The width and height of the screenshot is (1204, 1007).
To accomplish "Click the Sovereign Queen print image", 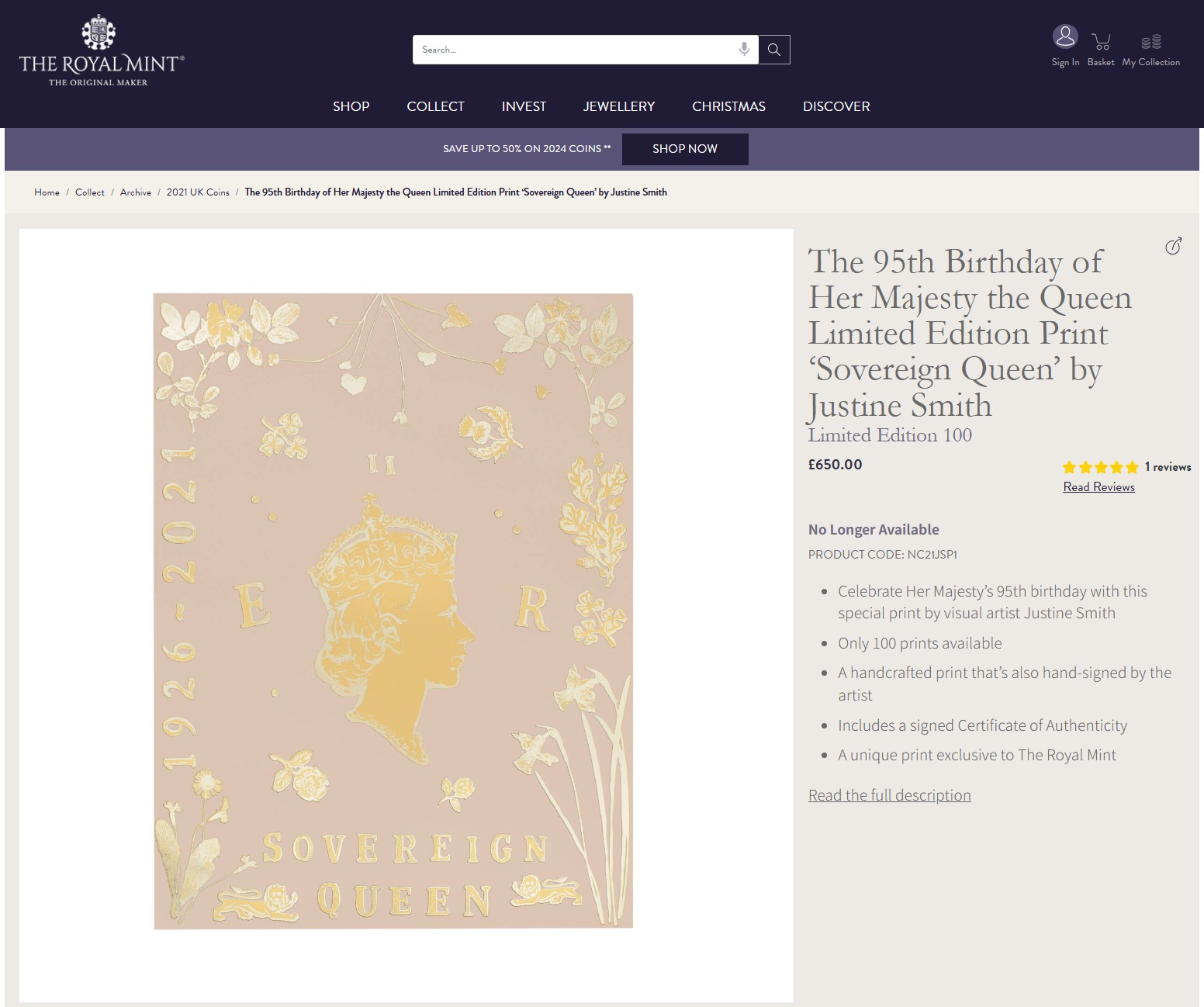I will coord(393,611).
